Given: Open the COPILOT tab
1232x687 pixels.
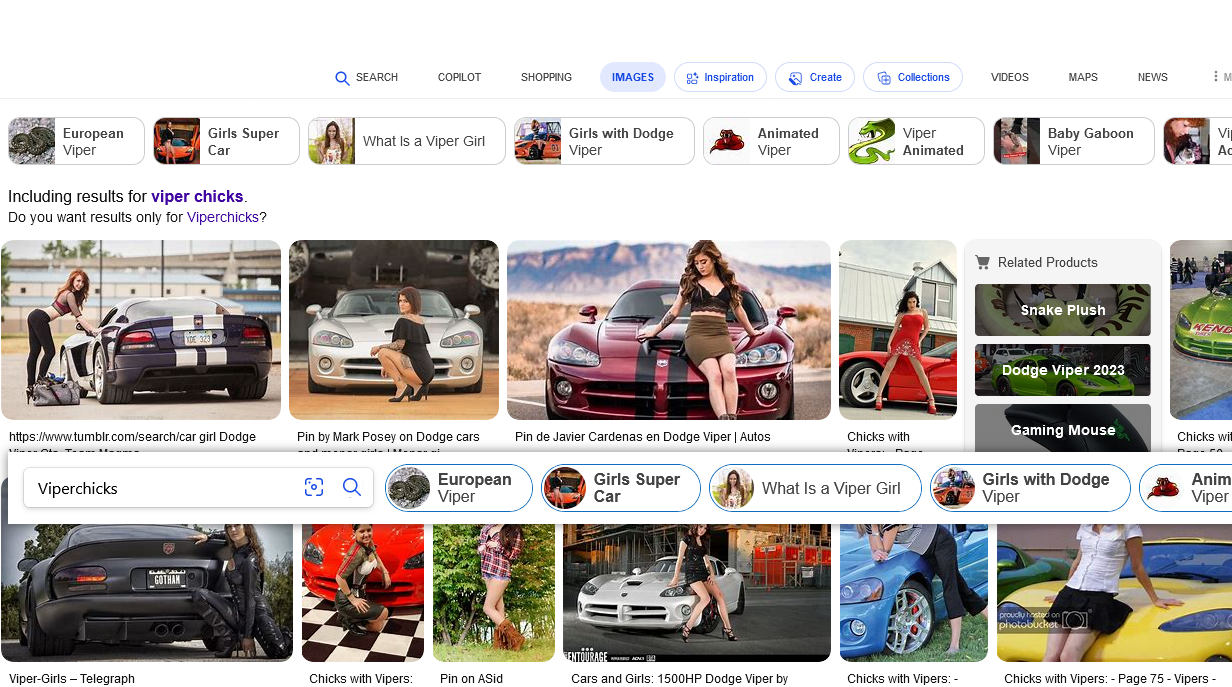Looking at the screenshot, I should point(459,77).
